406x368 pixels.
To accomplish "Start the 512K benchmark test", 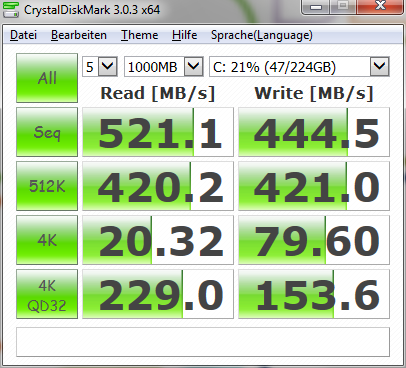I will tap(47, 186).
